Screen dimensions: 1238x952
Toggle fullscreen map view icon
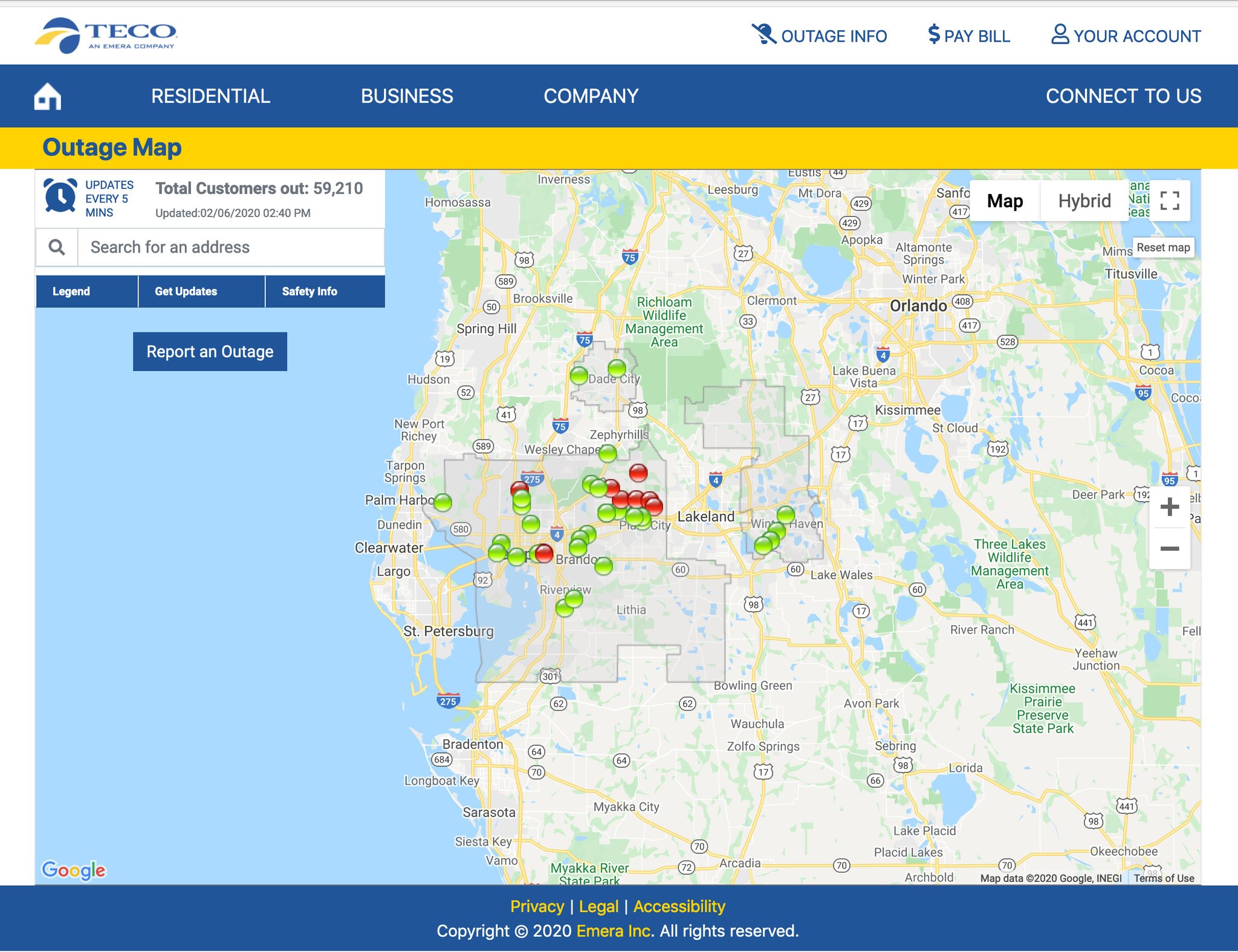(x=1170, y=201)
